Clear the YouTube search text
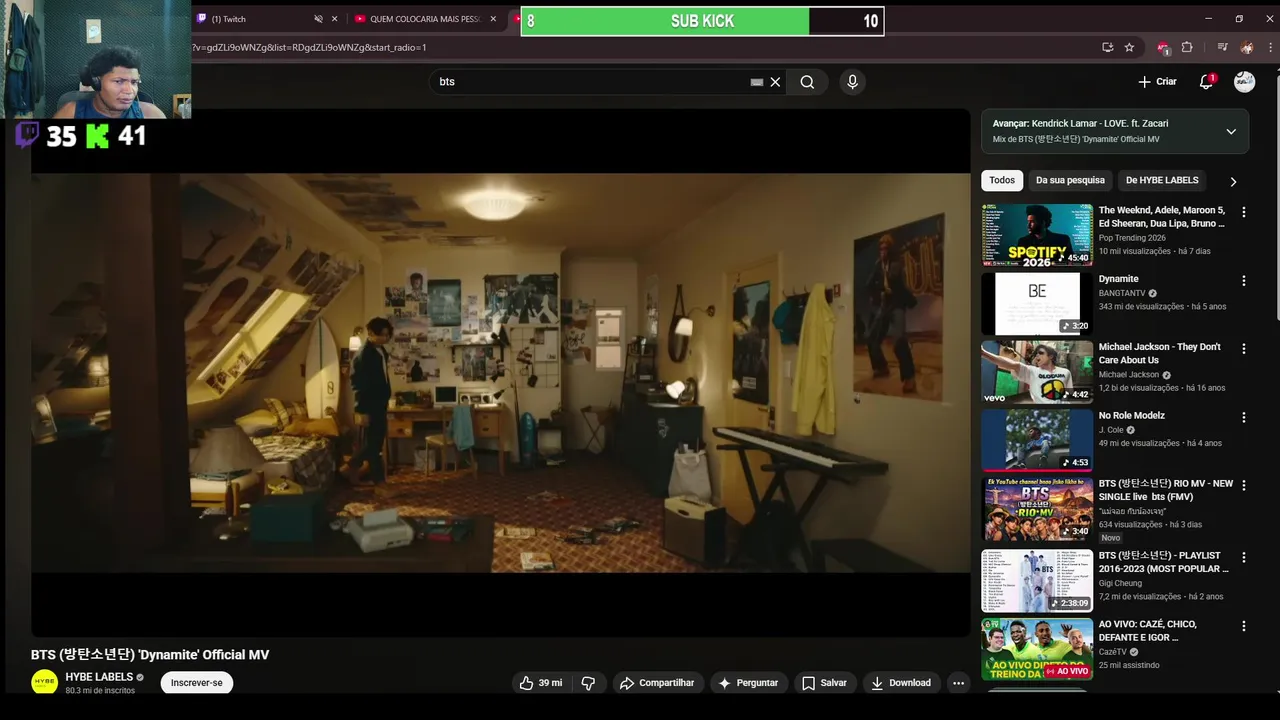This screenshot has height=720, width=1280. [x=775, y=82]
